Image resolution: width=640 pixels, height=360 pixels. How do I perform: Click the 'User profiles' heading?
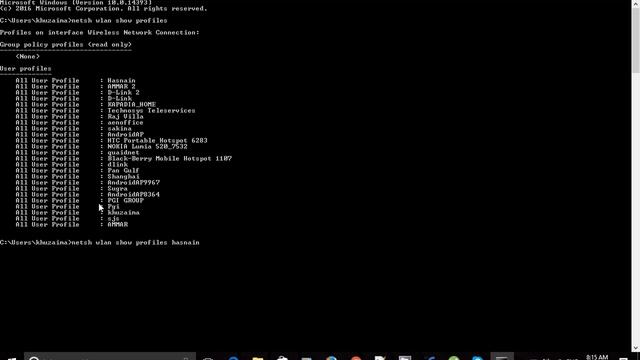(x=26, y=69)
